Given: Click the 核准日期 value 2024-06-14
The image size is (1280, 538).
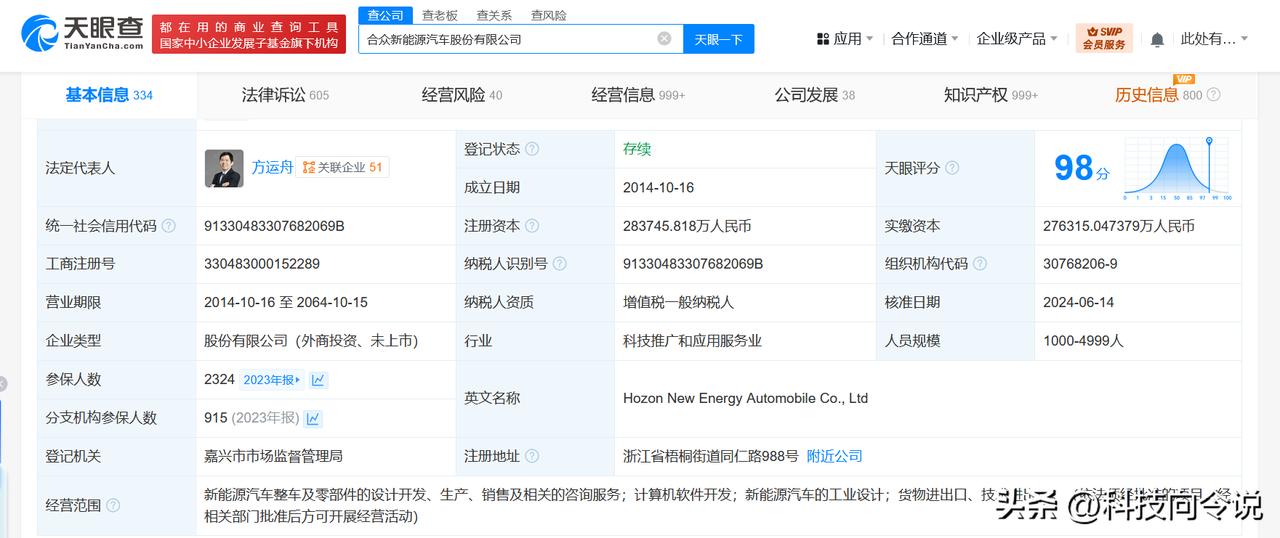Looking at the screenshot, I should [1078, 302].
